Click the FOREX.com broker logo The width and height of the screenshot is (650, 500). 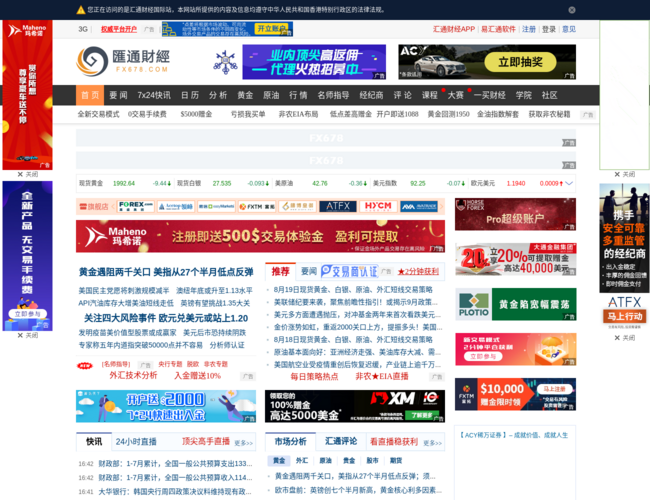[136, 206]
